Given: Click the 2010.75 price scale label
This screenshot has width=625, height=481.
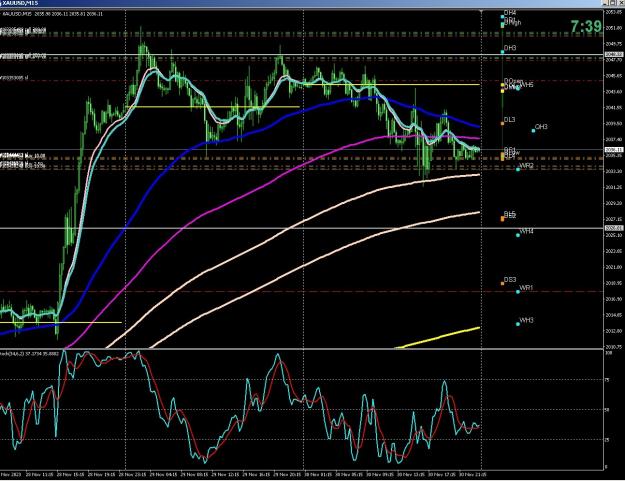Looking at the screenshot, I should tap(614, 347).
